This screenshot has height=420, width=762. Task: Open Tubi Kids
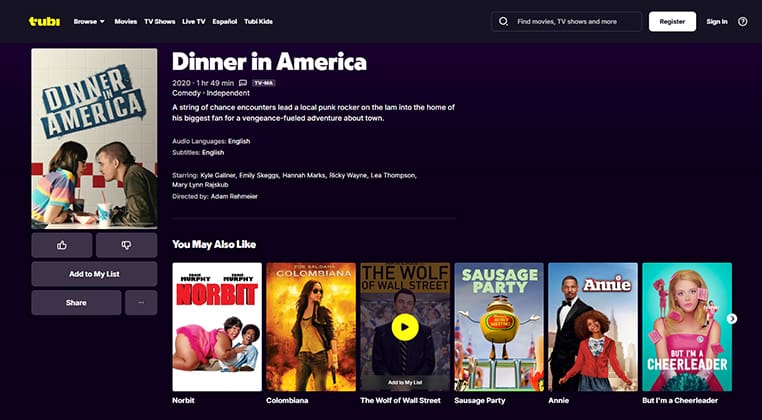pyautogui.click(x=258, y=21)
